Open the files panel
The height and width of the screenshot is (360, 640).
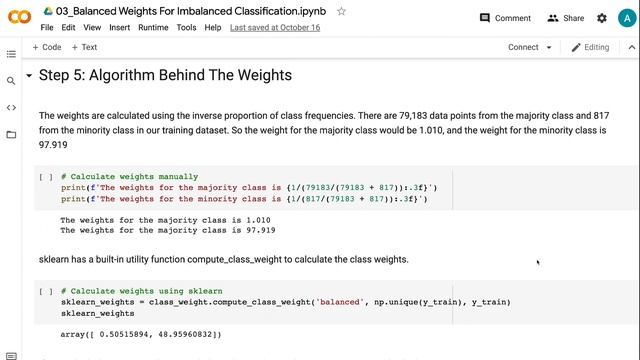(x=11, y=135)
